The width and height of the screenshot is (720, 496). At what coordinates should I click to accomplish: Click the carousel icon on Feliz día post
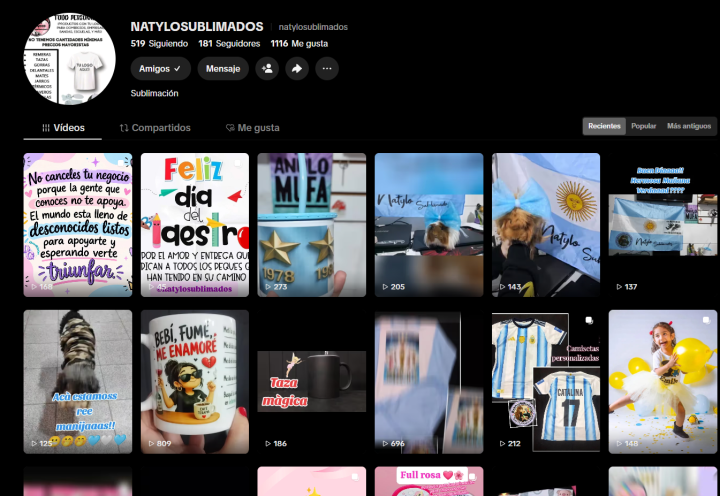[238, 163]
